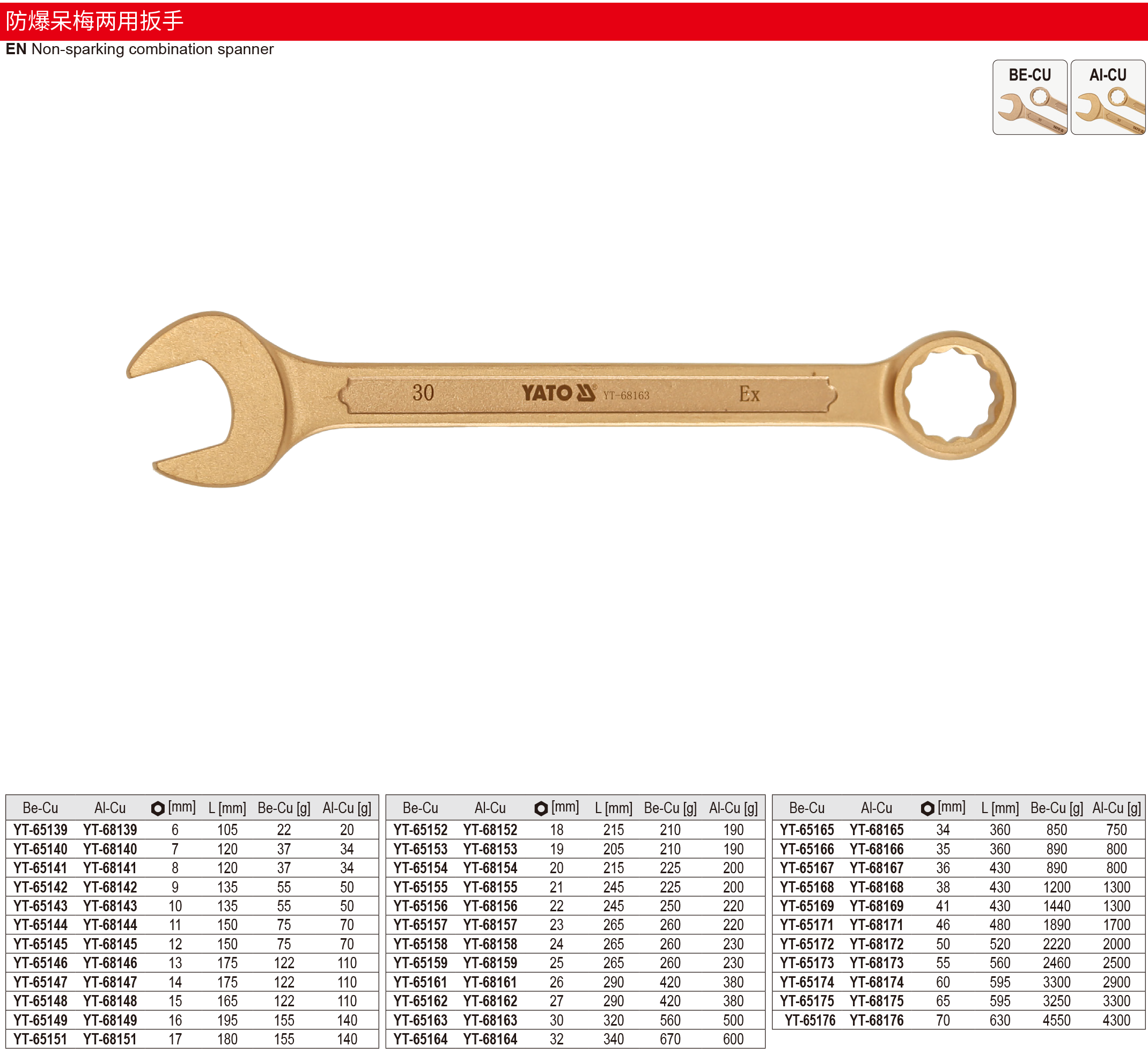
Task: Click the Al-CU material thumbnail
Action: click(1108, 97)
